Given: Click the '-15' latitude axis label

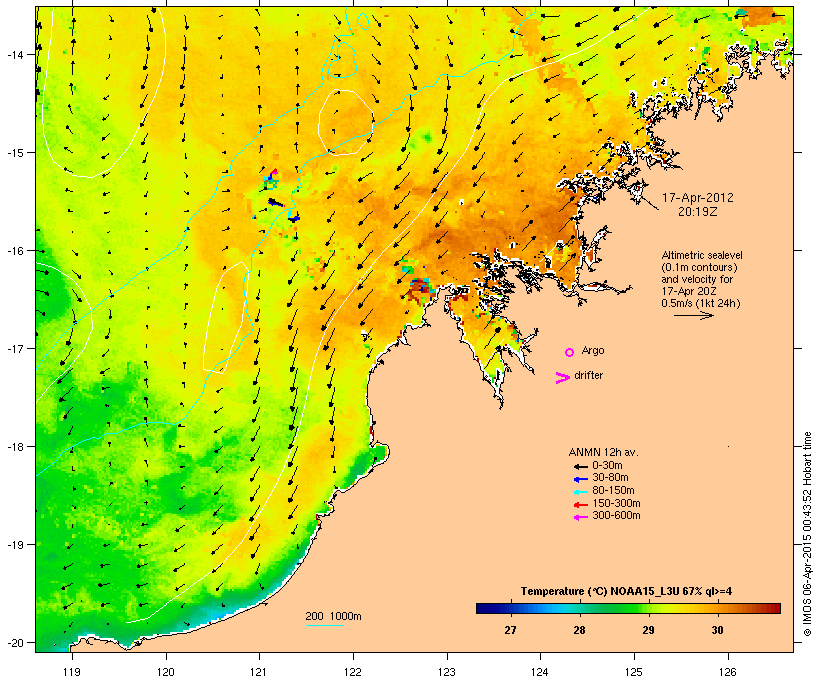Looking at the screenshot, I should 14,153.
